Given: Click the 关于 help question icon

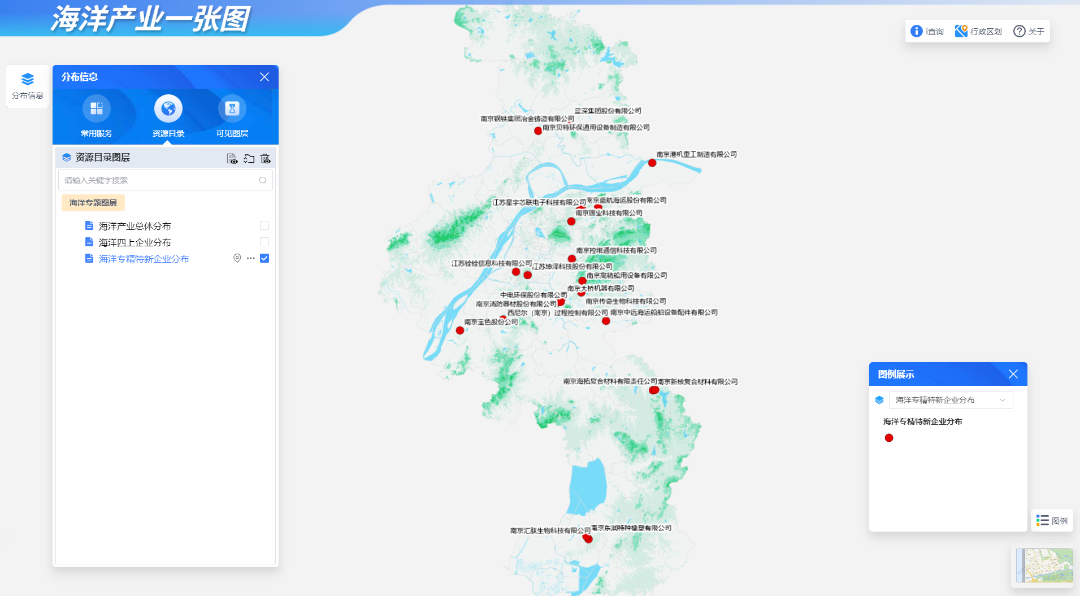Looking at the screenshot, I should coord(1019,31).
